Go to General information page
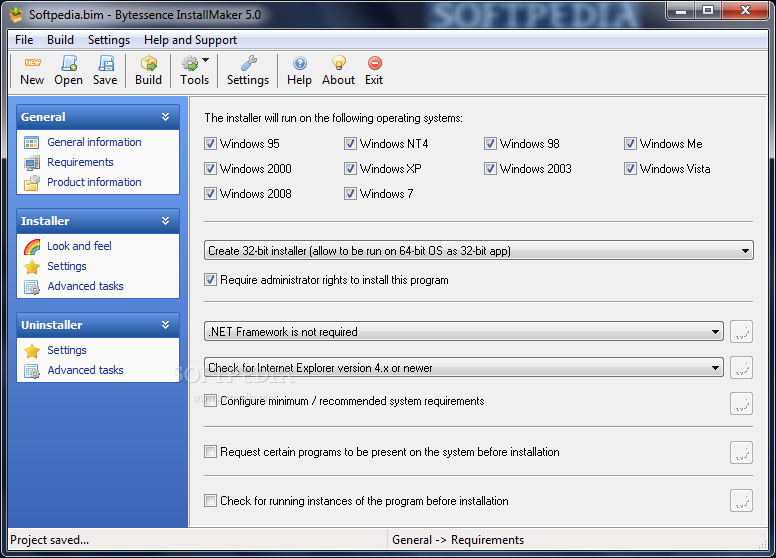The height and width of the screenshot is (558, 776). point(94,142)
